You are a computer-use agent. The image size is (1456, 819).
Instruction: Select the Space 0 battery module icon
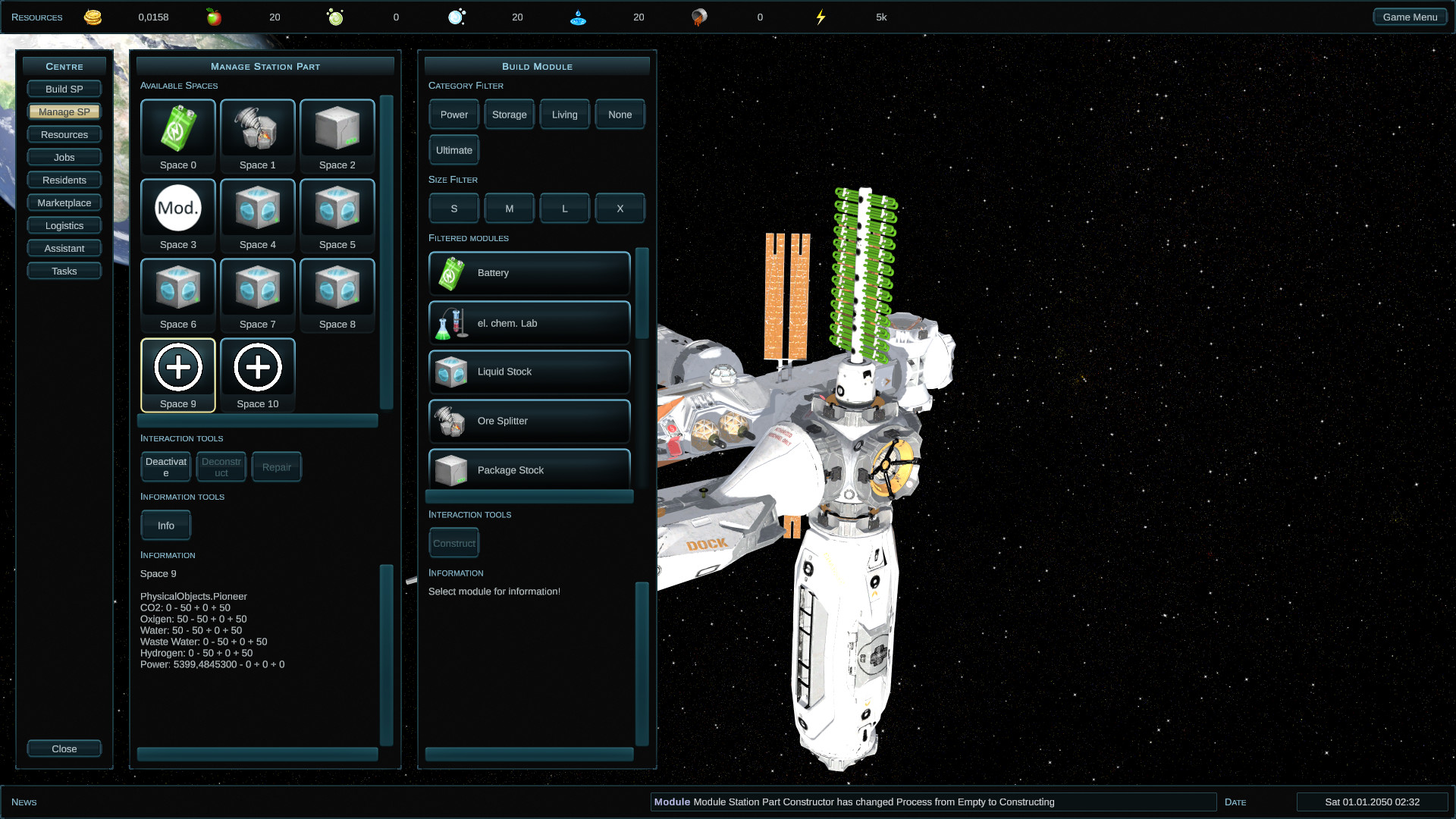pyautogui.click(x=178, y=129)
